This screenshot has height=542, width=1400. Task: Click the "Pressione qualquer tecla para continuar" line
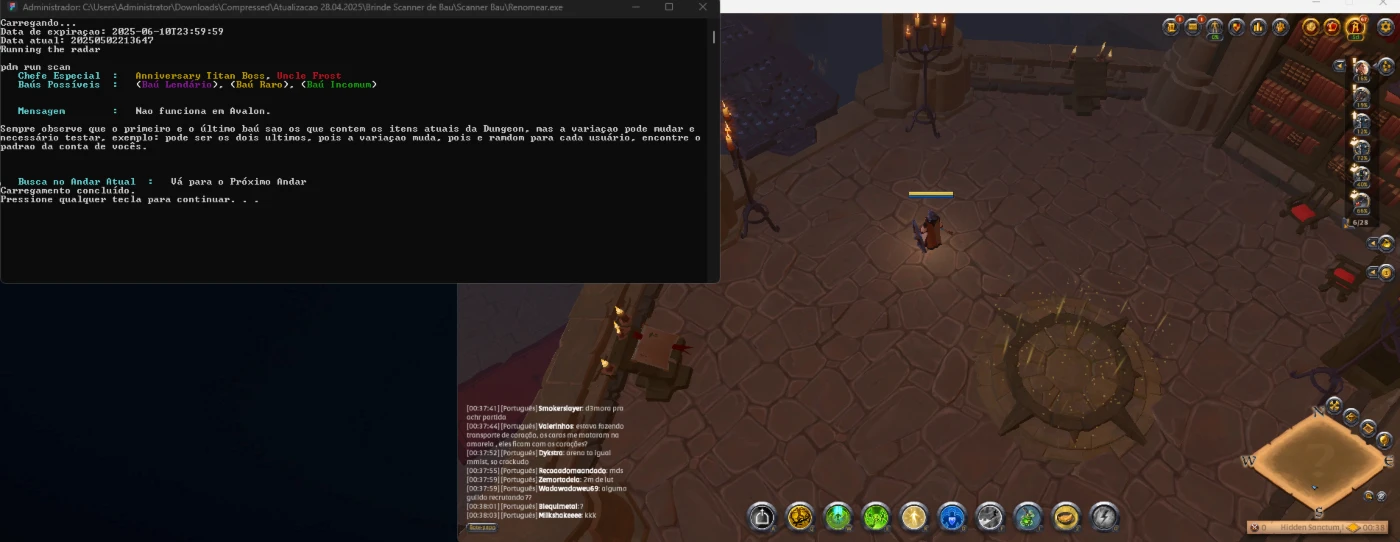coord(130,200)
